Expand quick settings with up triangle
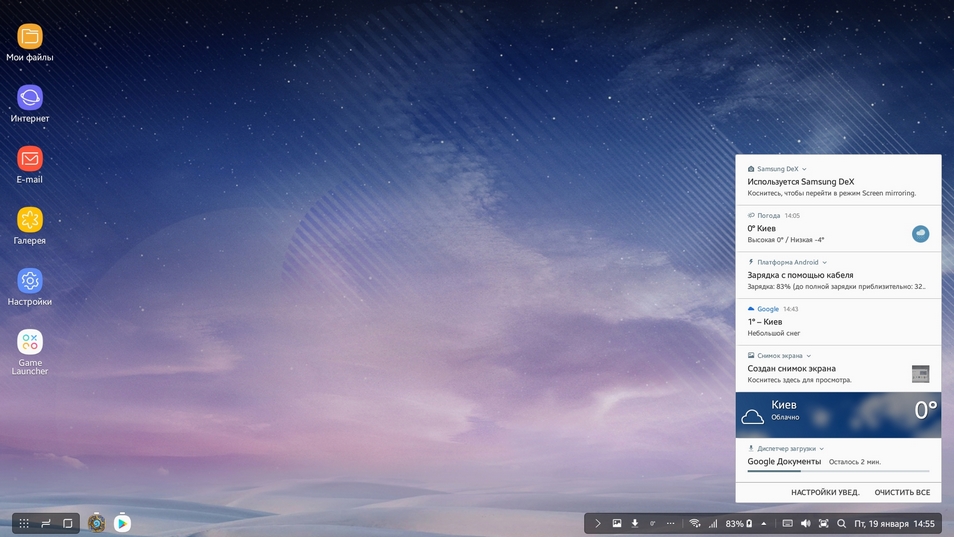This screenshot has height=537, width=954. (x=764, y=523)
